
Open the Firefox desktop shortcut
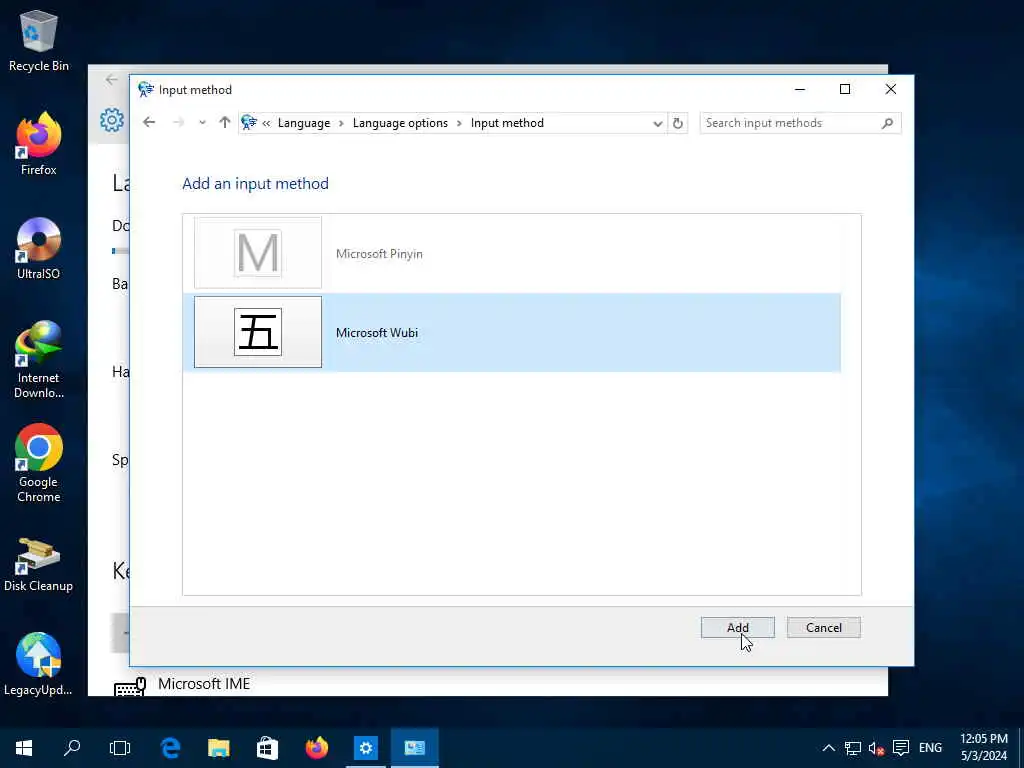[x=39, y=144]
